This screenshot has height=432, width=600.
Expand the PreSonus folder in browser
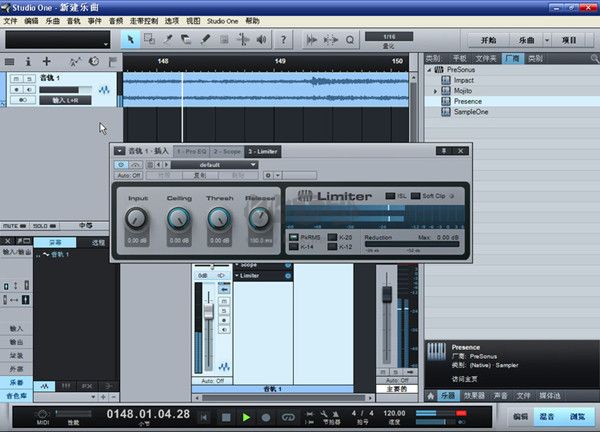pos(429,69)
